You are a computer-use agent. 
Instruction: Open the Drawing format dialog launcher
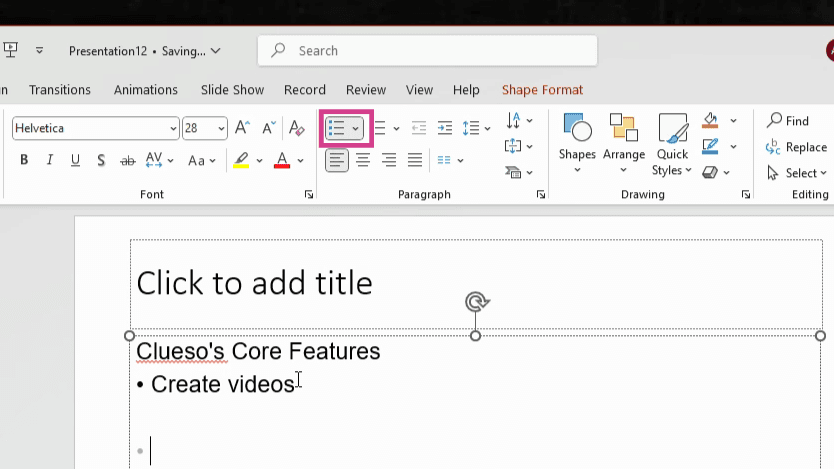point(746,195)
